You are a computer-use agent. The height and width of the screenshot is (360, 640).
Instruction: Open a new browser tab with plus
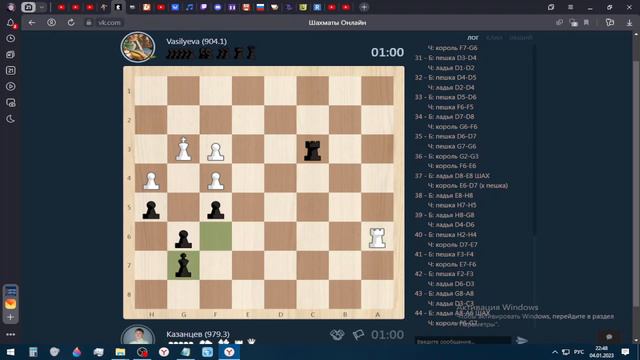364,7
